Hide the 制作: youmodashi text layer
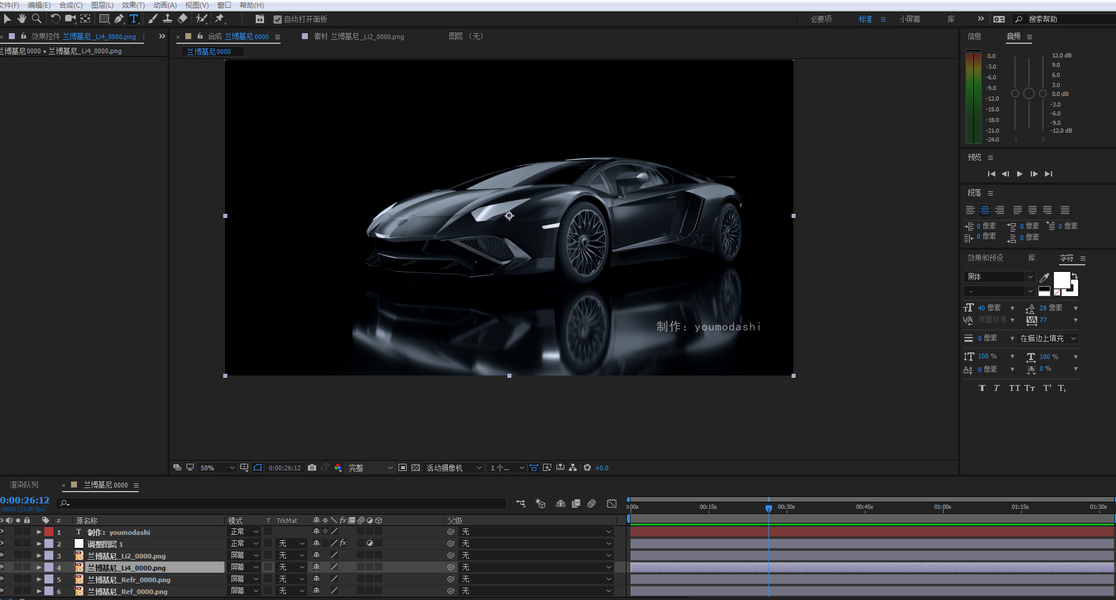The width and height of the screenshot is (1116, 600). tap(3, 532)
